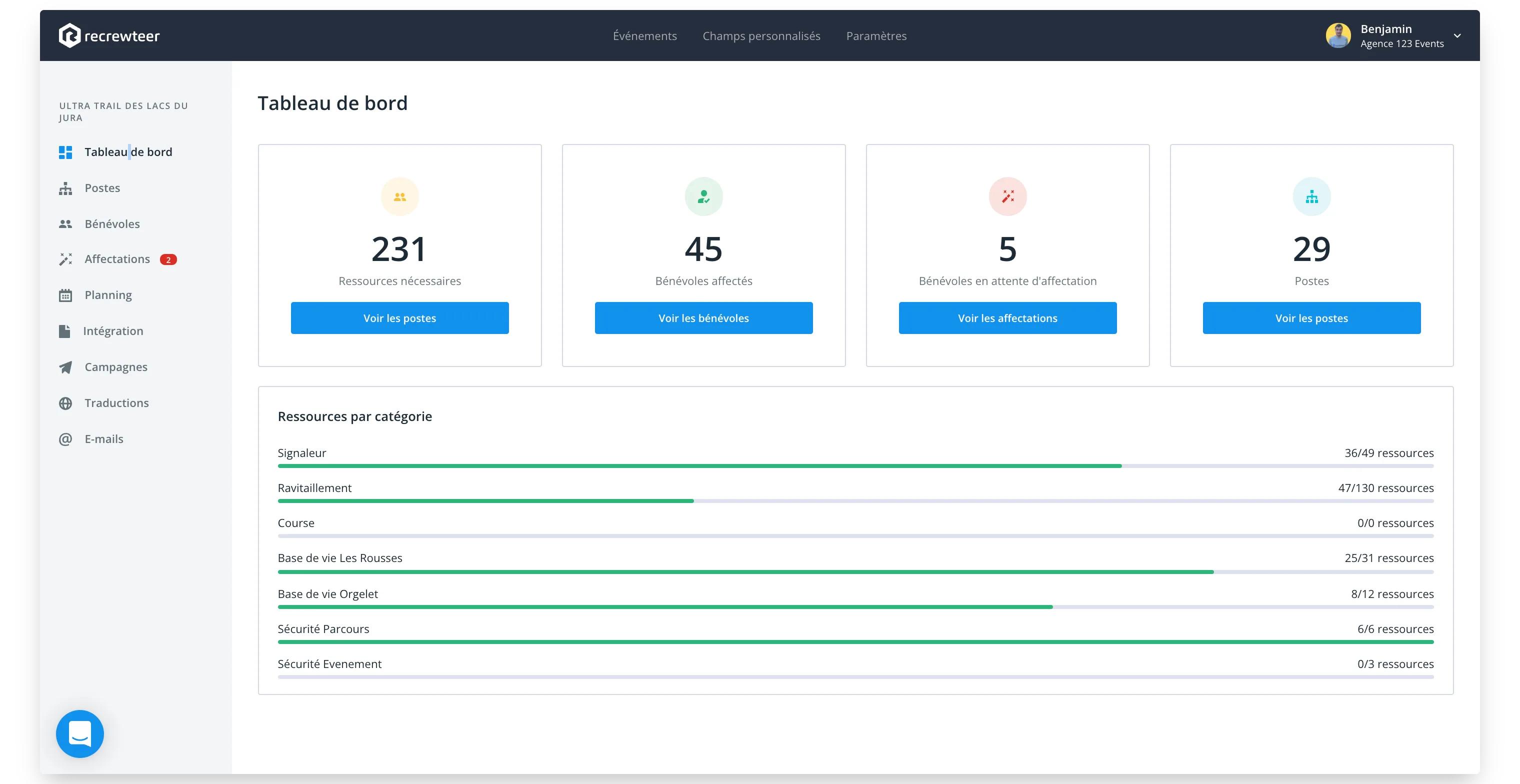Click the Base de vie Orgelet label
This screenshot has height=784, width=1520.
(327, 594)
